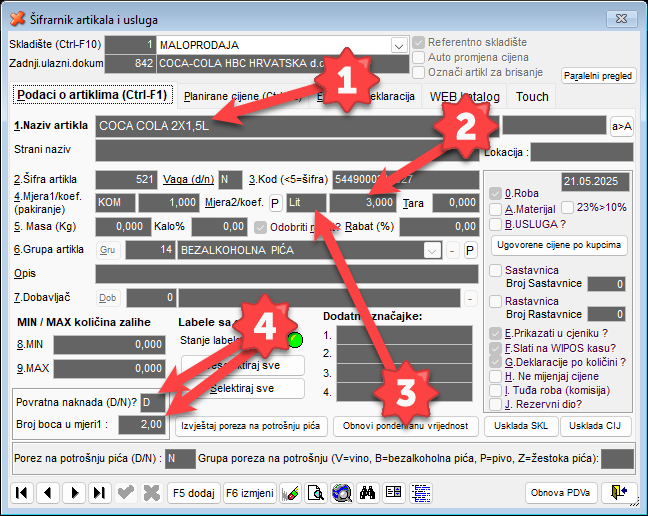This screenshot has height=516, width=648.
Task: Switch to the Touch tab
Action: click(x=531, y=96)
